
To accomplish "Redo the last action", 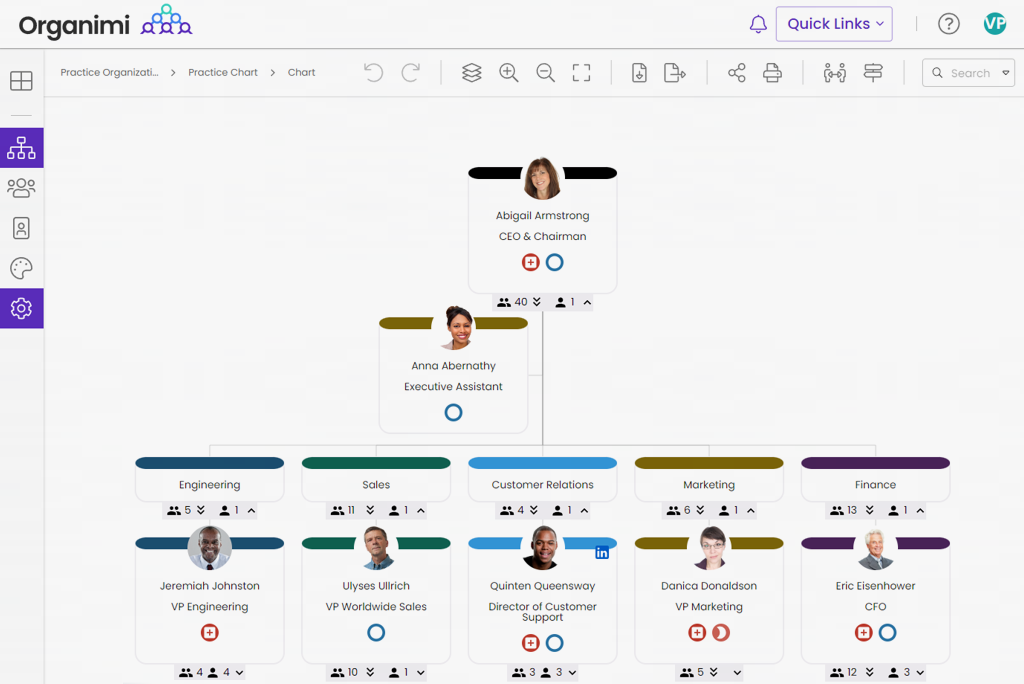I will [410, 73].
